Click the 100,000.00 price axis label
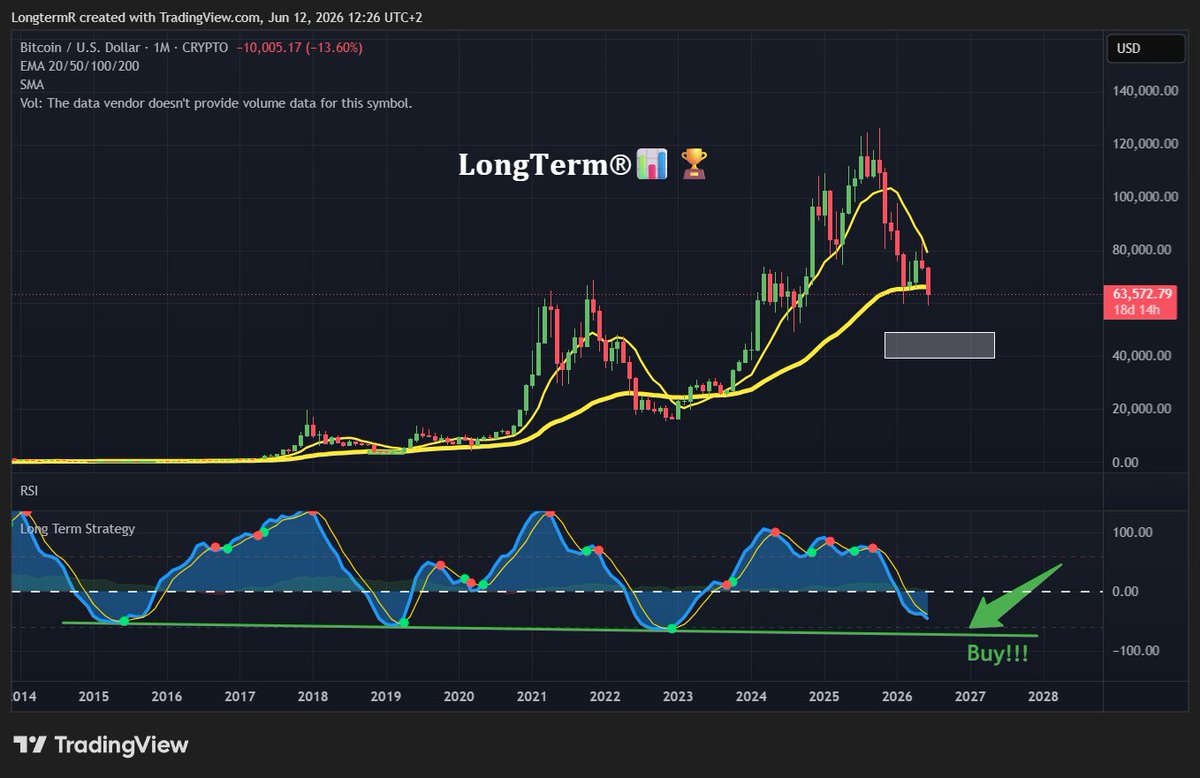Viewport: 1200px width, 778px height. pos(1146,196)
